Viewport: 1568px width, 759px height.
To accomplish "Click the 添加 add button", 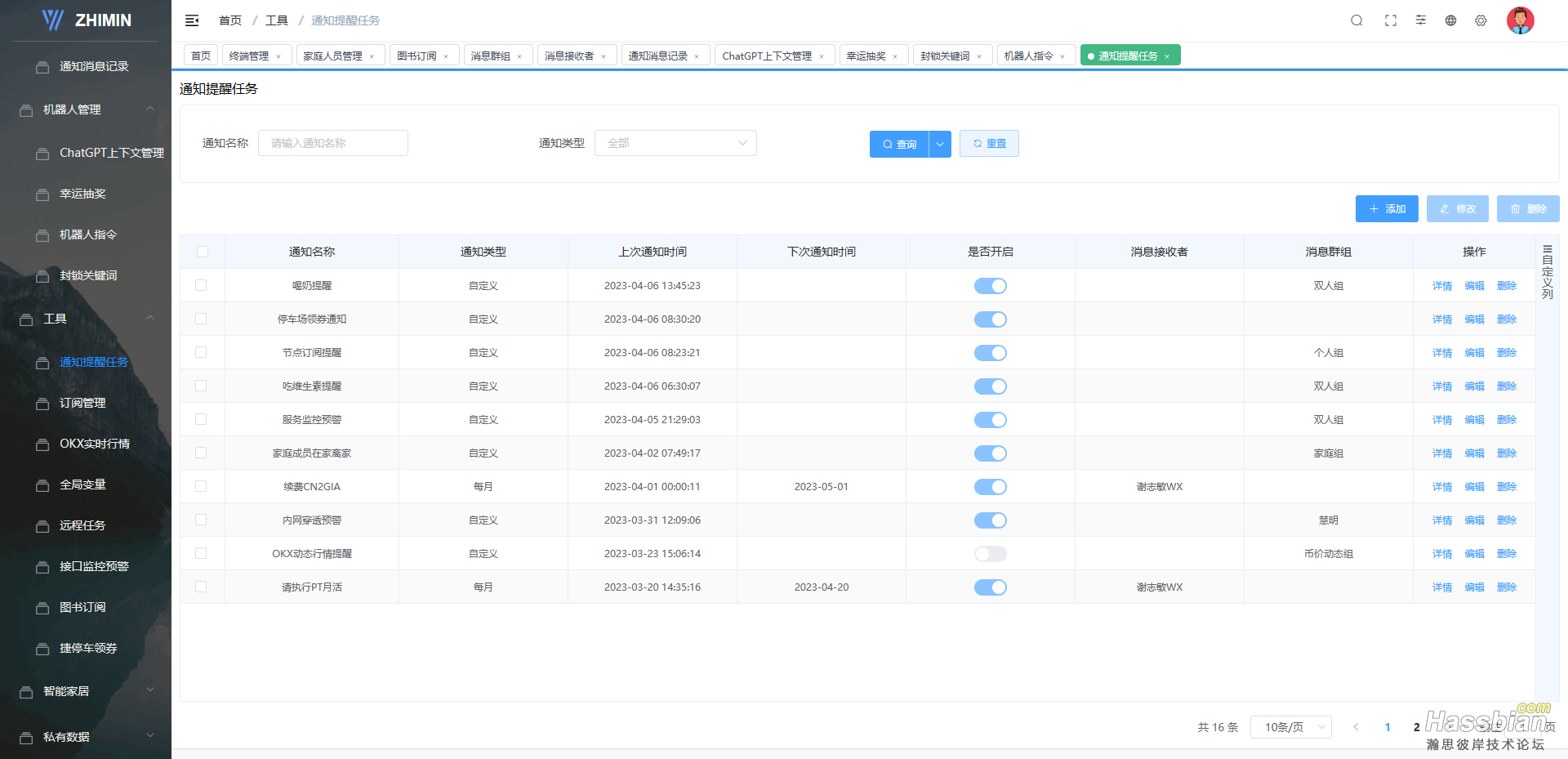I will click(1387, 209).
